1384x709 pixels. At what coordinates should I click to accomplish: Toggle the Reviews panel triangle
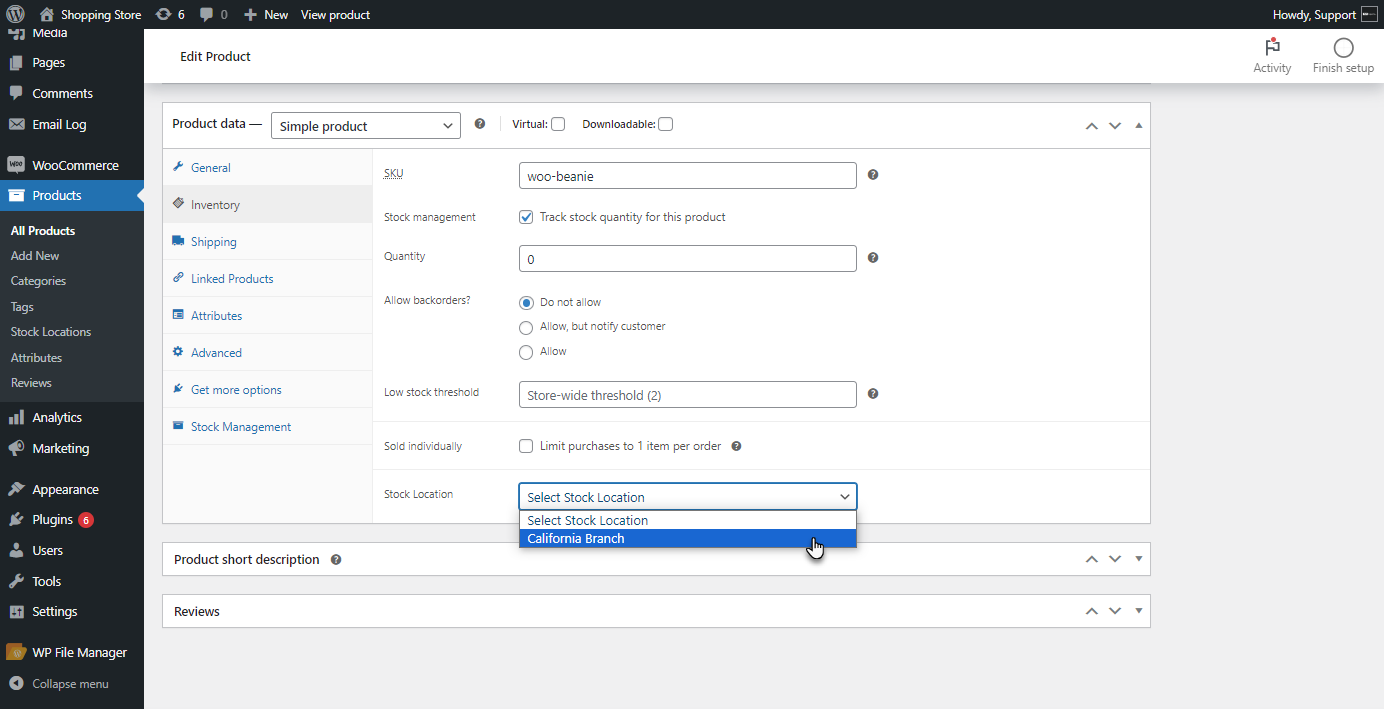pos(1139,611)
